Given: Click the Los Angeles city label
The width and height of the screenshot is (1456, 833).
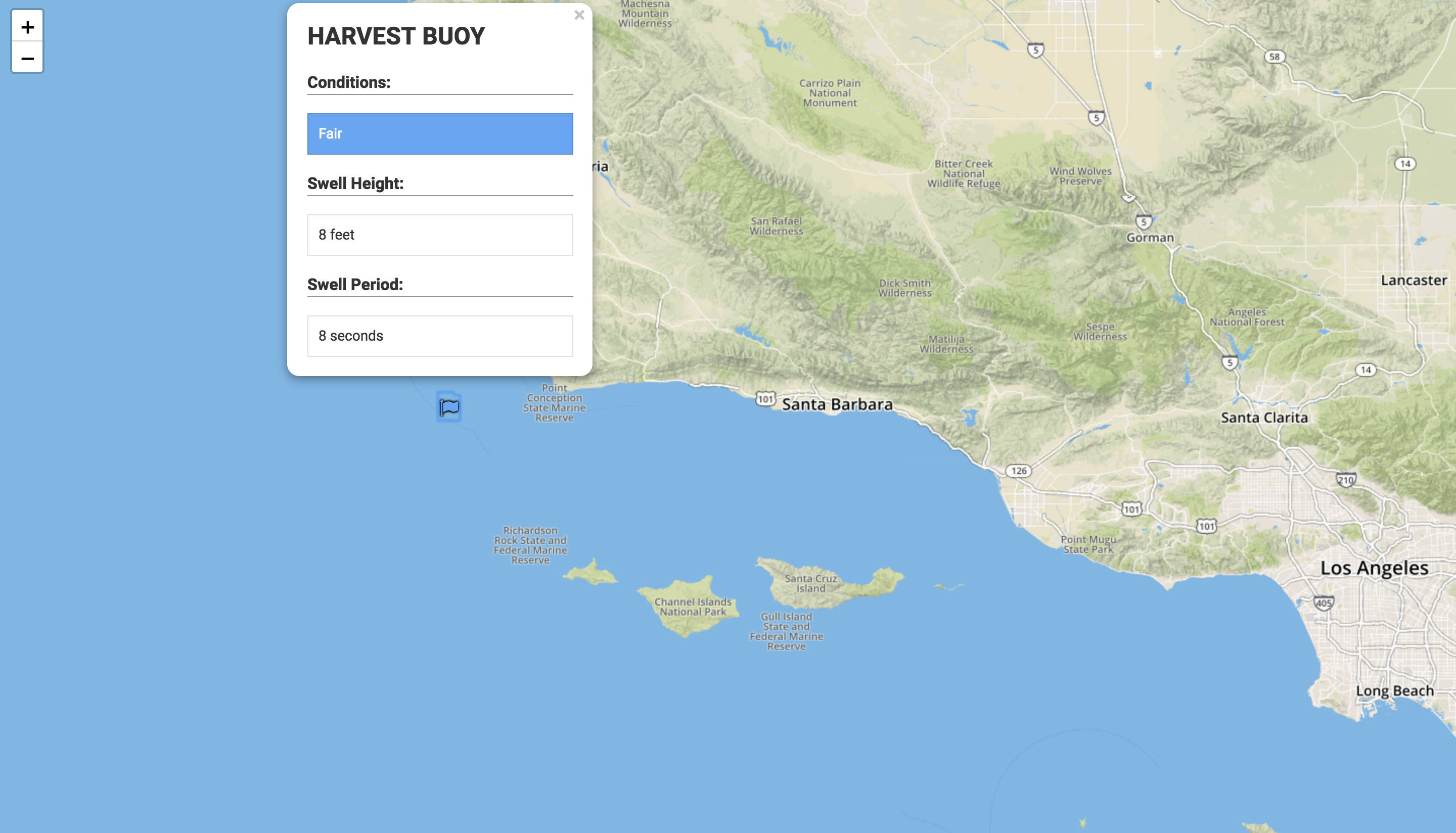Looking at the screenshot, I should point(1374,568).
